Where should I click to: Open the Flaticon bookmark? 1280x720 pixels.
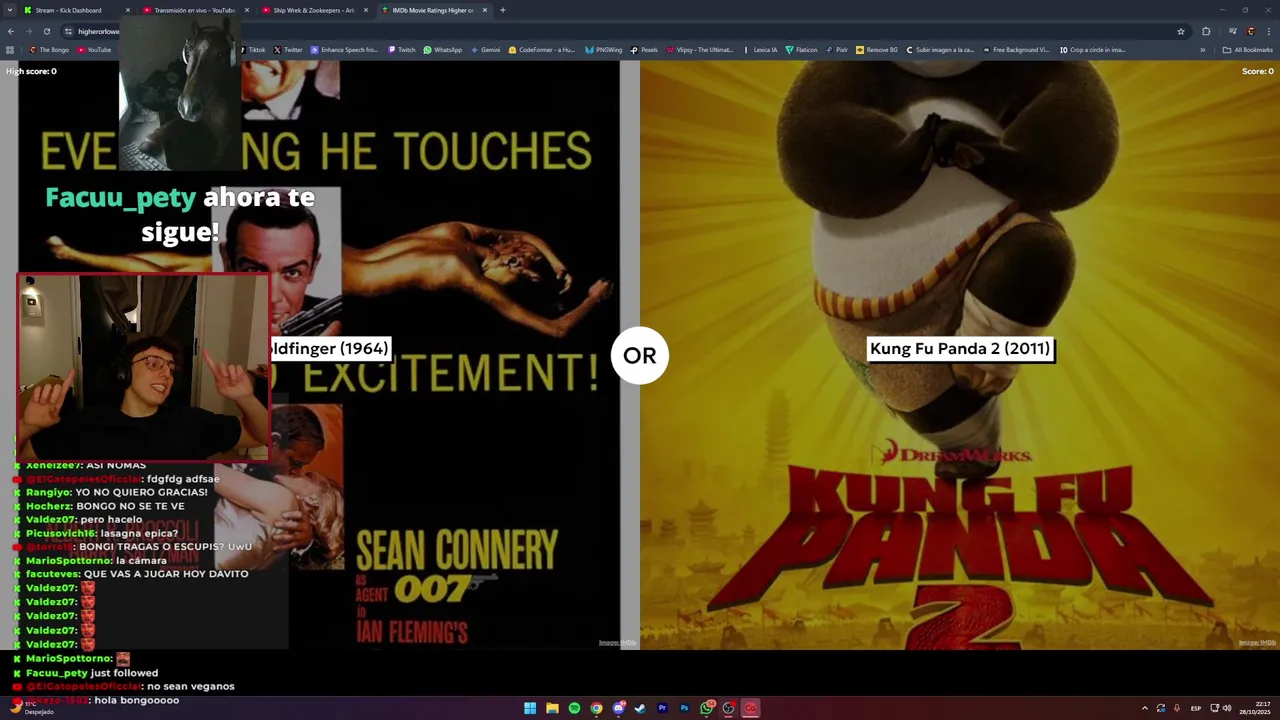[x=802, y=49]
